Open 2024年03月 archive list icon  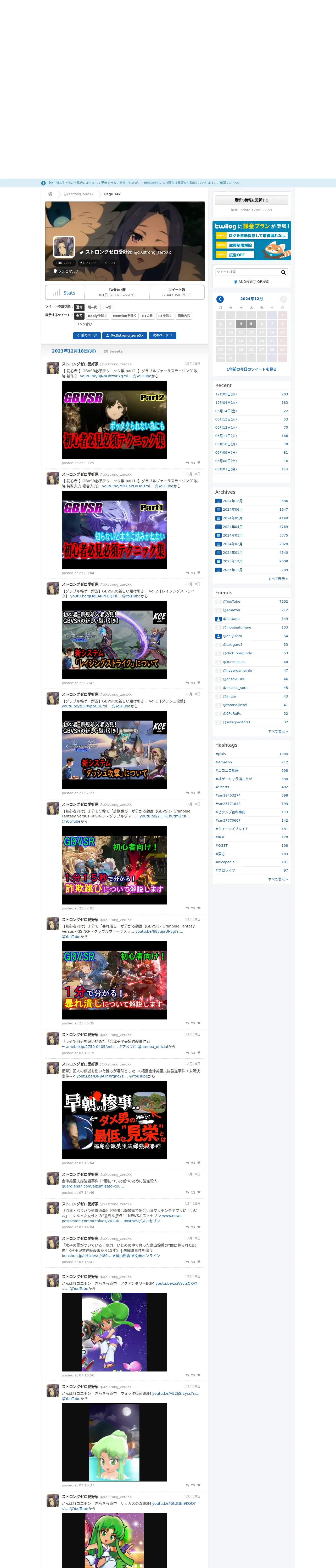[x=218, y=536]
